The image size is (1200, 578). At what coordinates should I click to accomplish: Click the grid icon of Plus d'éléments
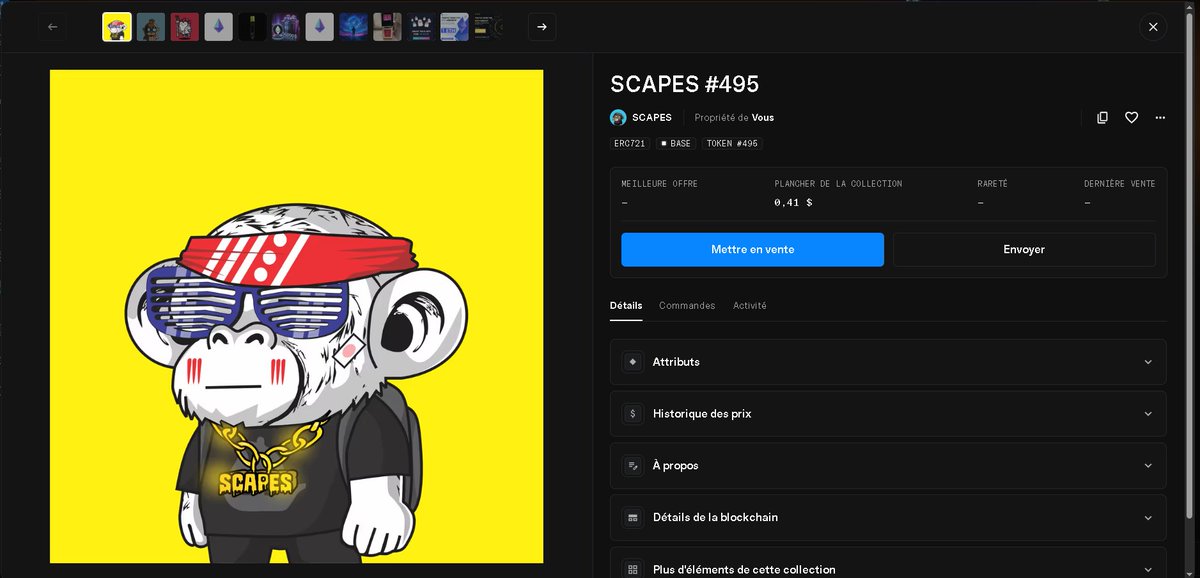click(x=632, y=569)
